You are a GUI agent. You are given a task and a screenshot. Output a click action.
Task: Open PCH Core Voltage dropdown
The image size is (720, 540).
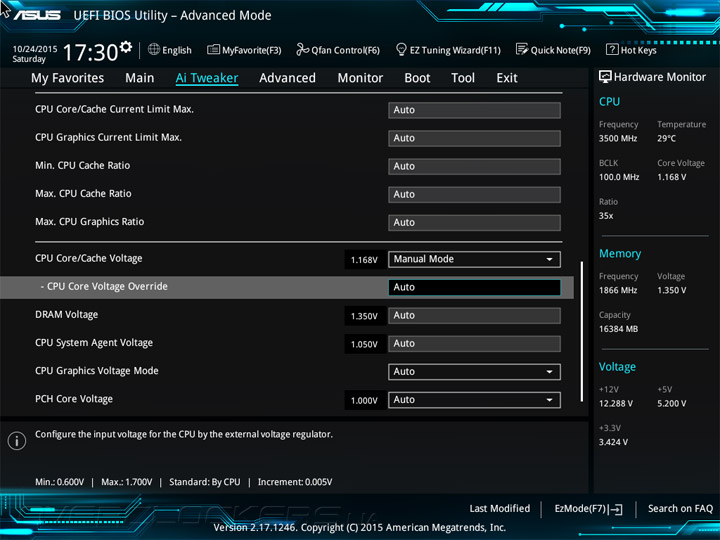[x=474, y=399]
